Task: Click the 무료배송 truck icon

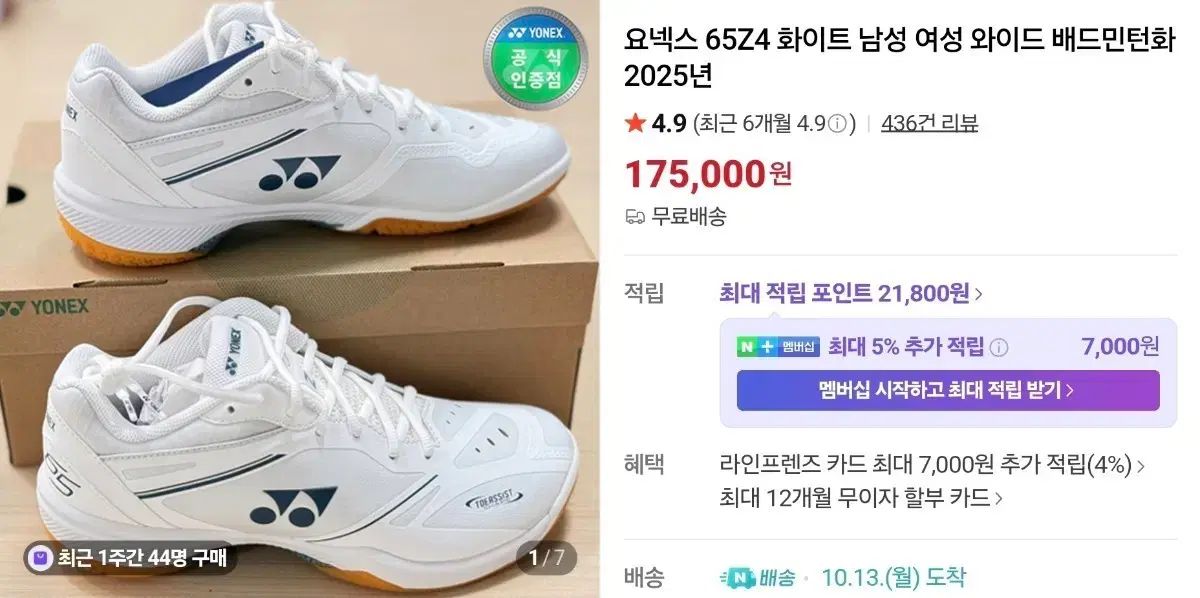Action: pyautogui.click(x=634, y=216)
